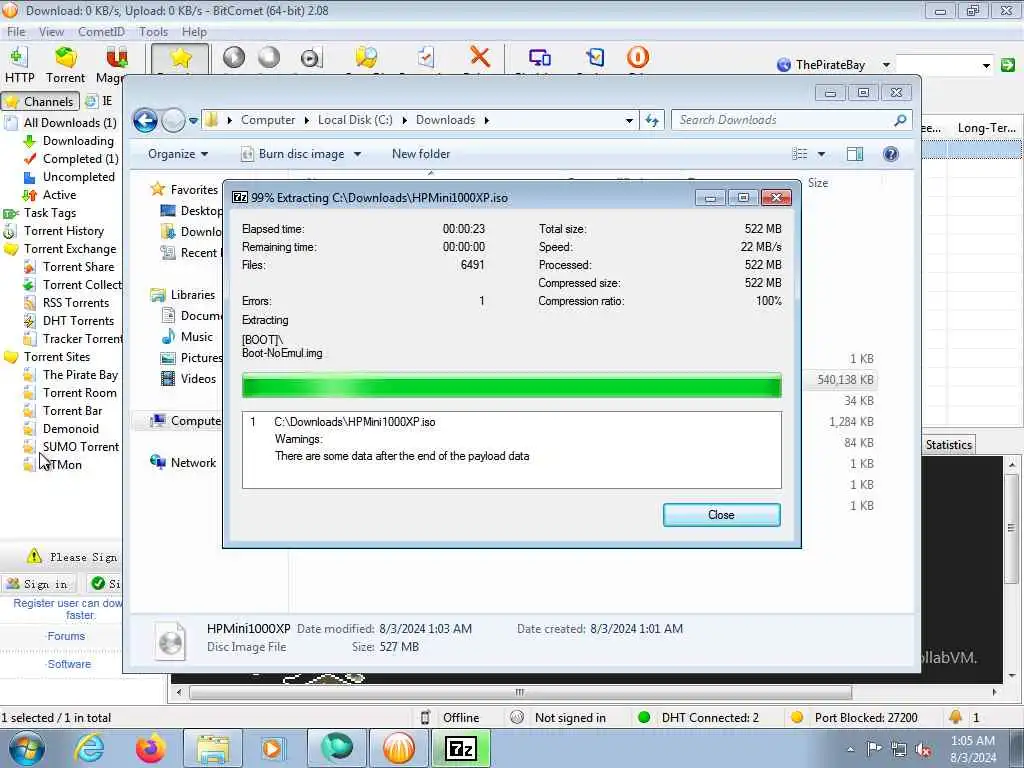
Task: Click the Explorer help question mark icon
Action: coord(890,154)
